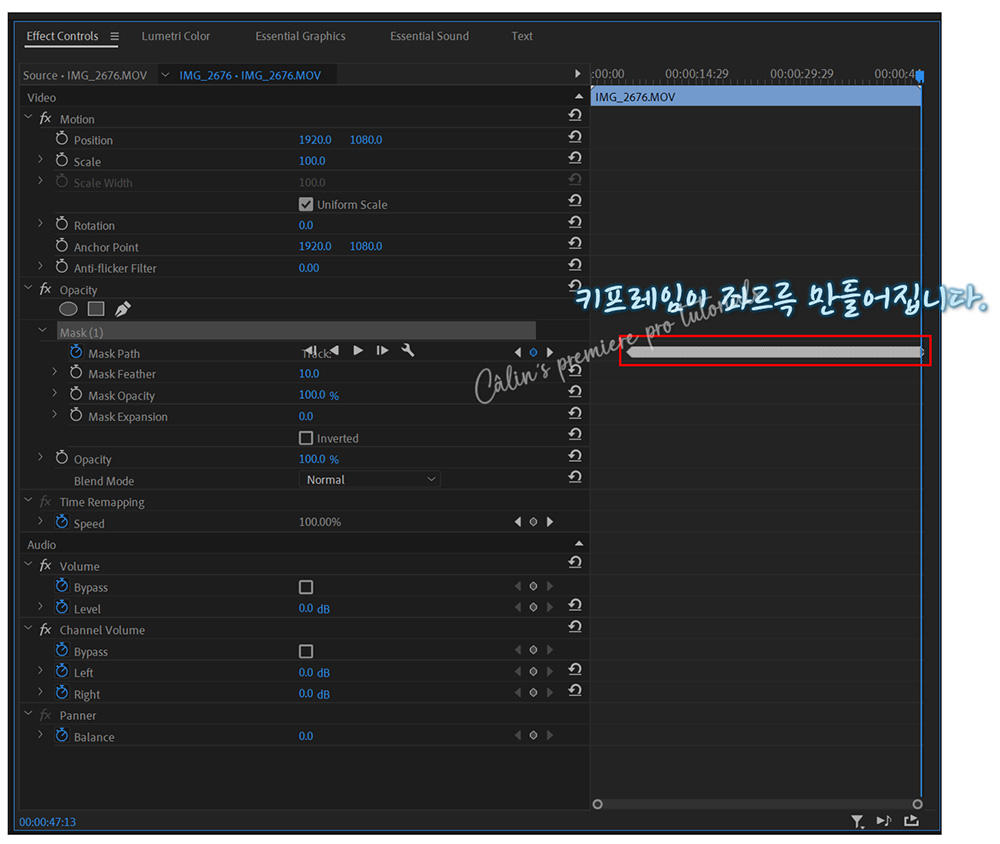
Task: Open mask tracking methods wrench menu
Action: coord(408,350)
